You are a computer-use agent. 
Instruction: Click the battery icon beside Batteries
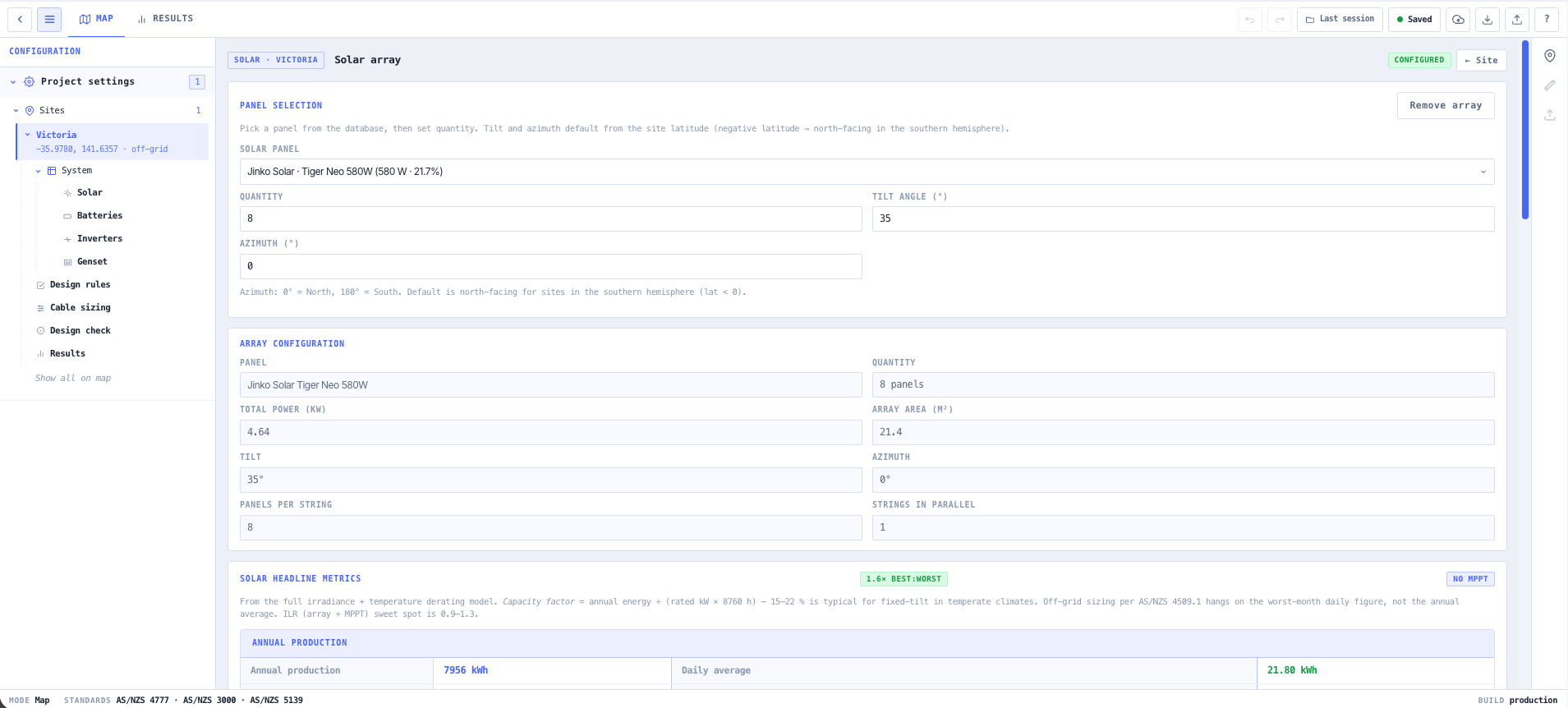pyautogui.click(x=67, y=216)
